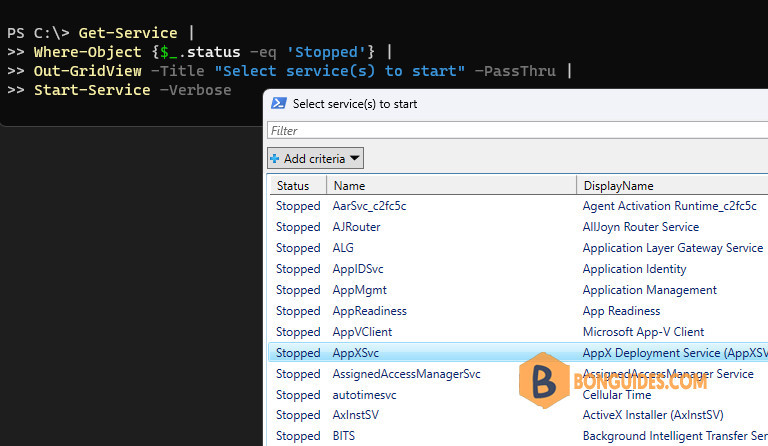This screenshot has height=446, width=768.
Task: Click Stopped status in AJRouter row
Action: click(298, 227)
